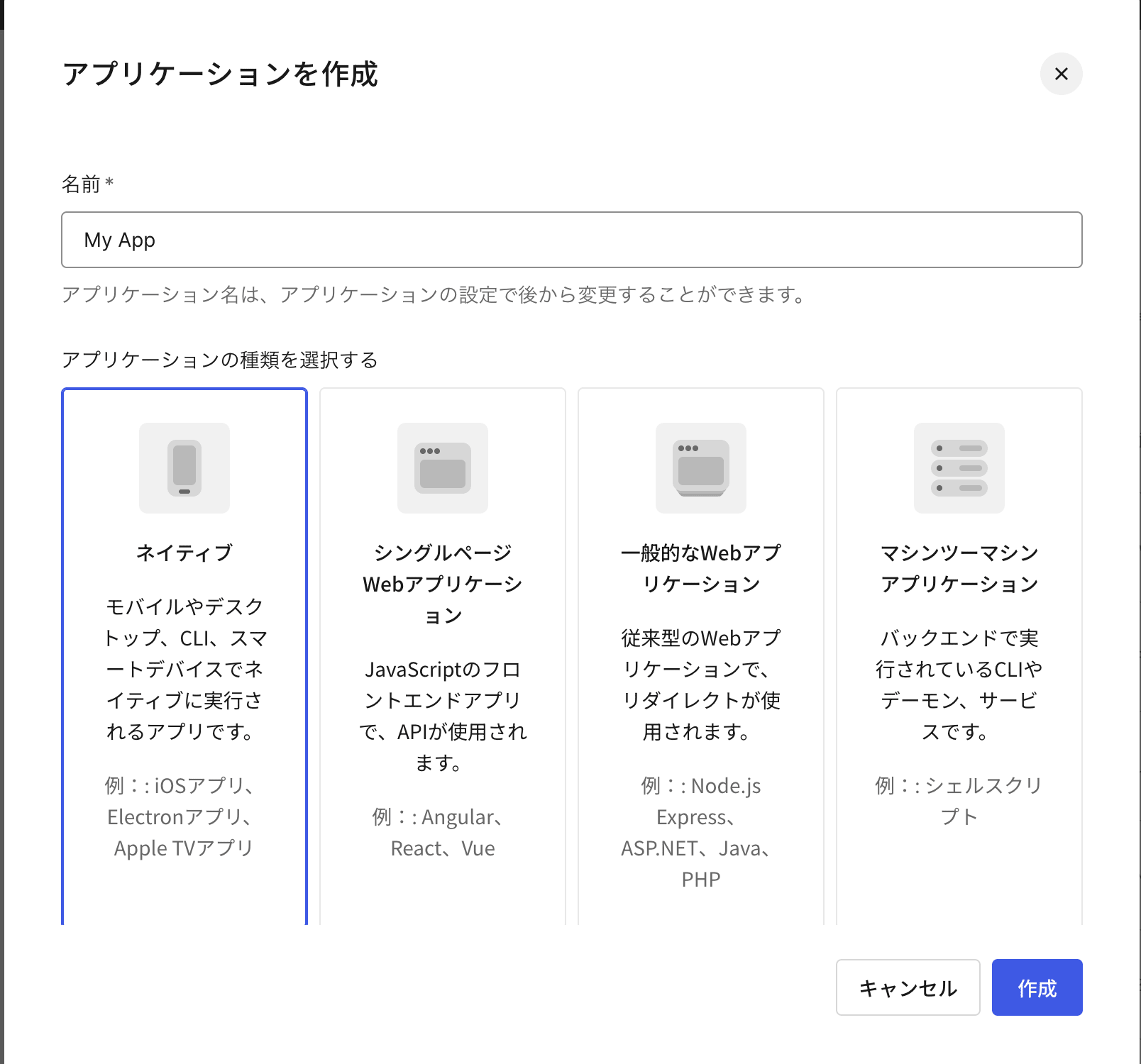
Task: Select the ネイティブ phone icon
Action: point(184,468)
